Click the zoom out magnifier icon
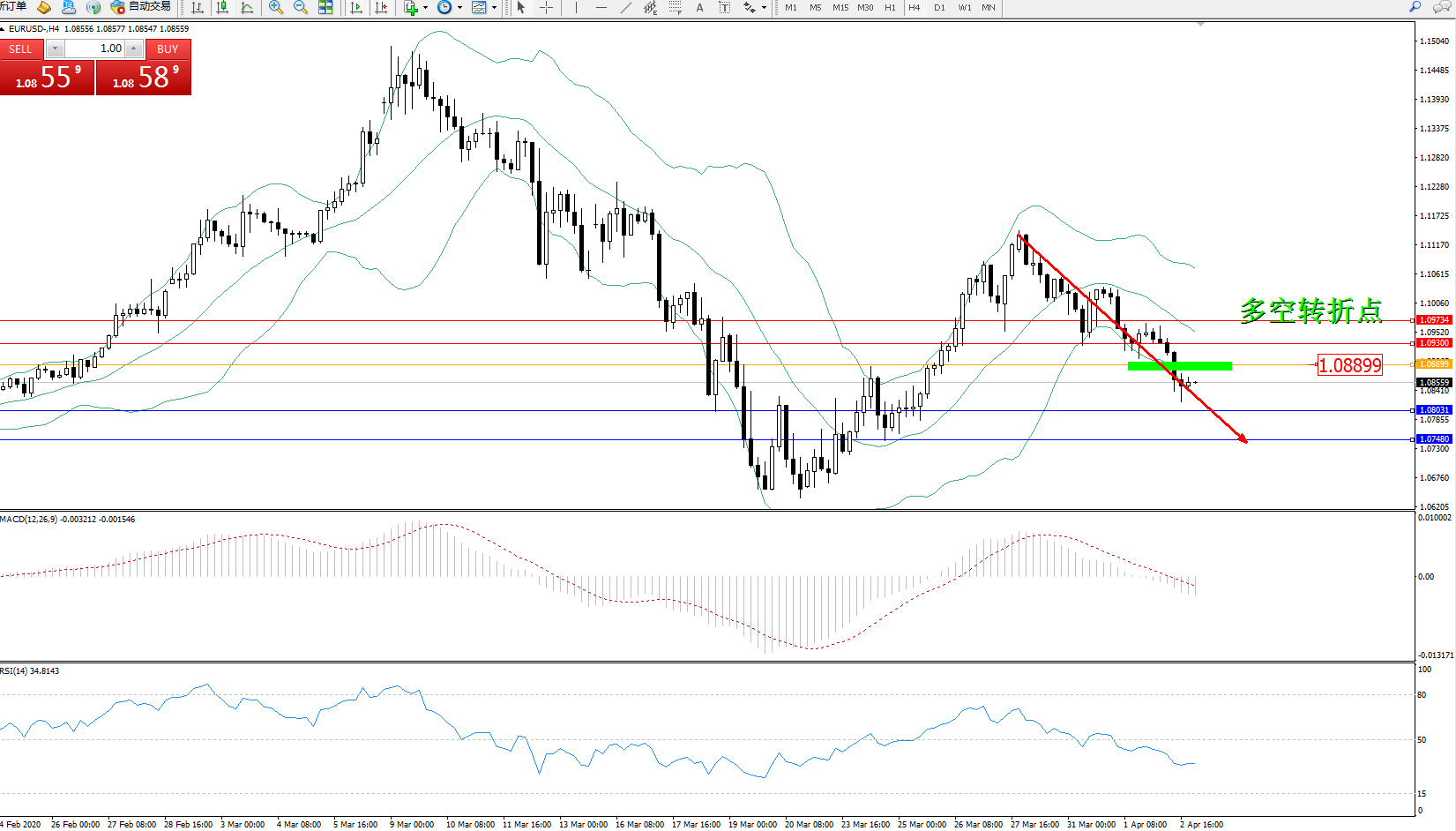 click(x=301, y=8)
